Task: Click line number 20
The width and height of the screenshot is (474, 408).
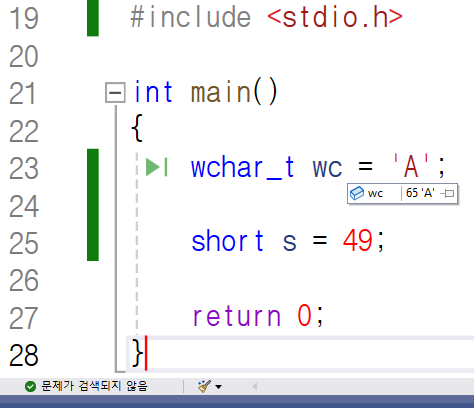Action: (24, 56)
